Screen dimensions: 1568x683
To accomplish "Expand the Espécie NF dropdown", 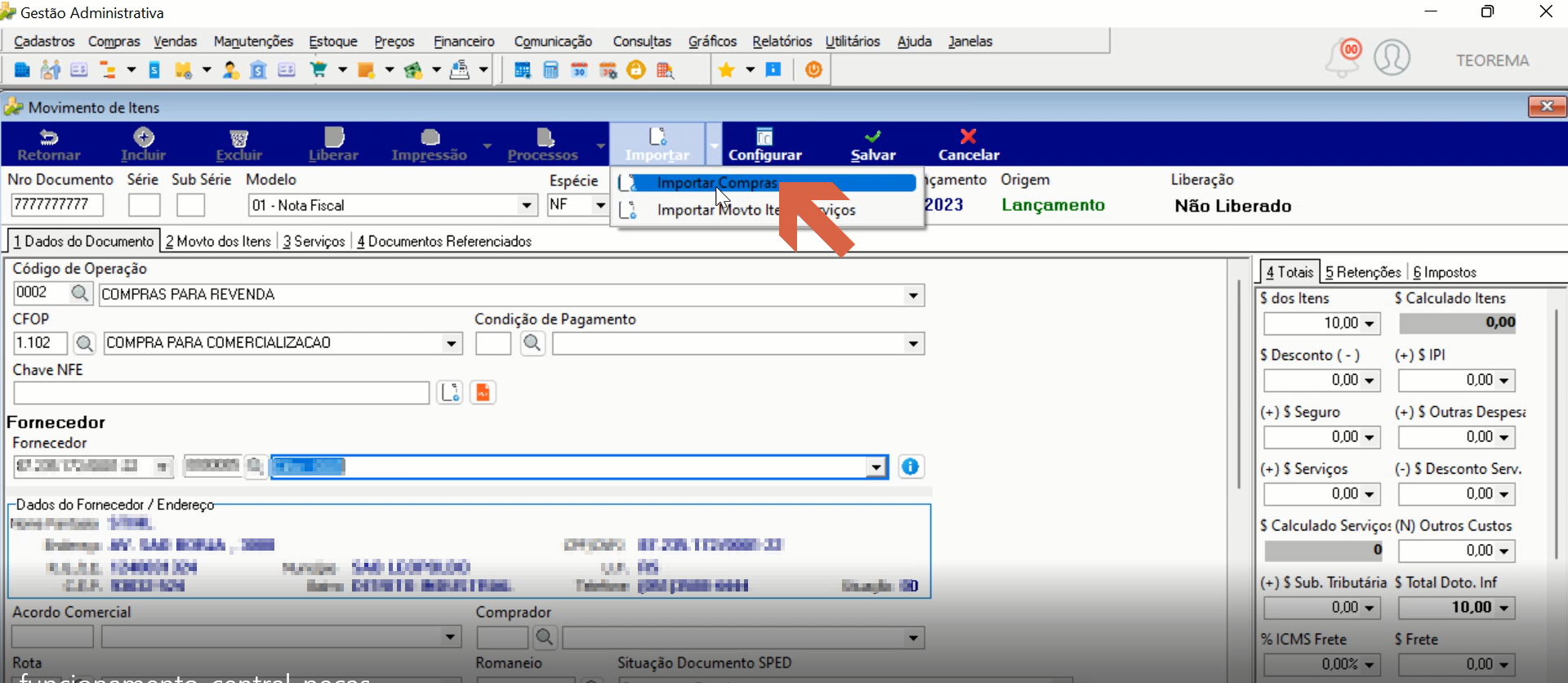I will pos(601,205).
